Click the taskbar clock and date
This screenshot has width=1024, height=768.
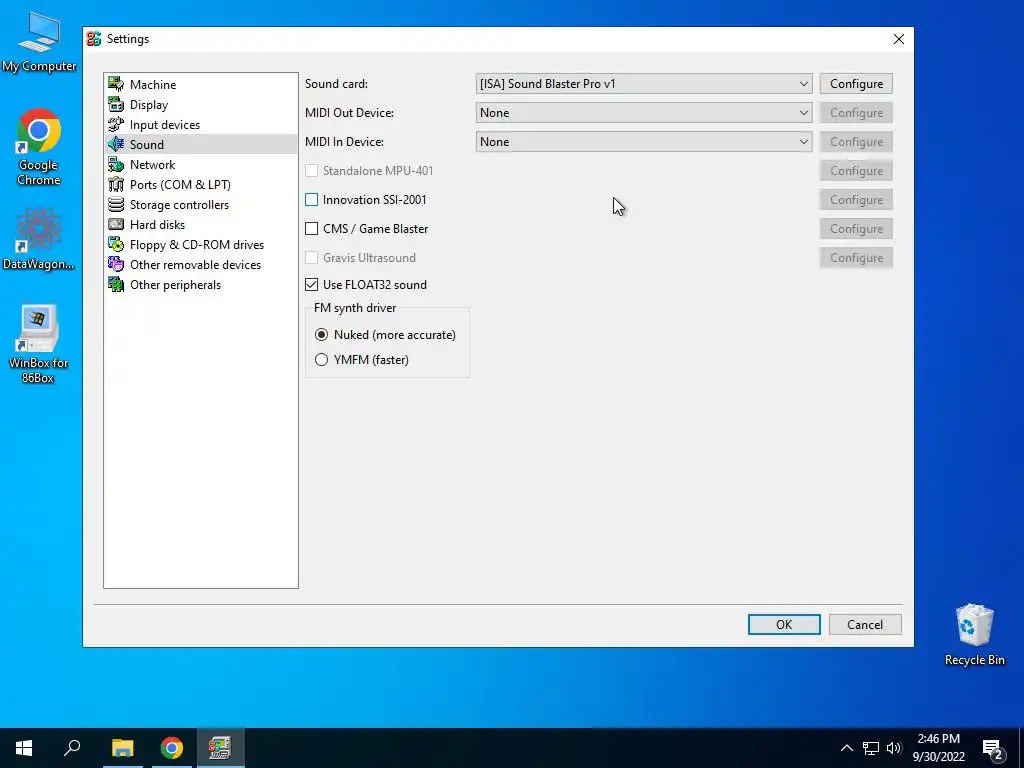tap(938, 748)
